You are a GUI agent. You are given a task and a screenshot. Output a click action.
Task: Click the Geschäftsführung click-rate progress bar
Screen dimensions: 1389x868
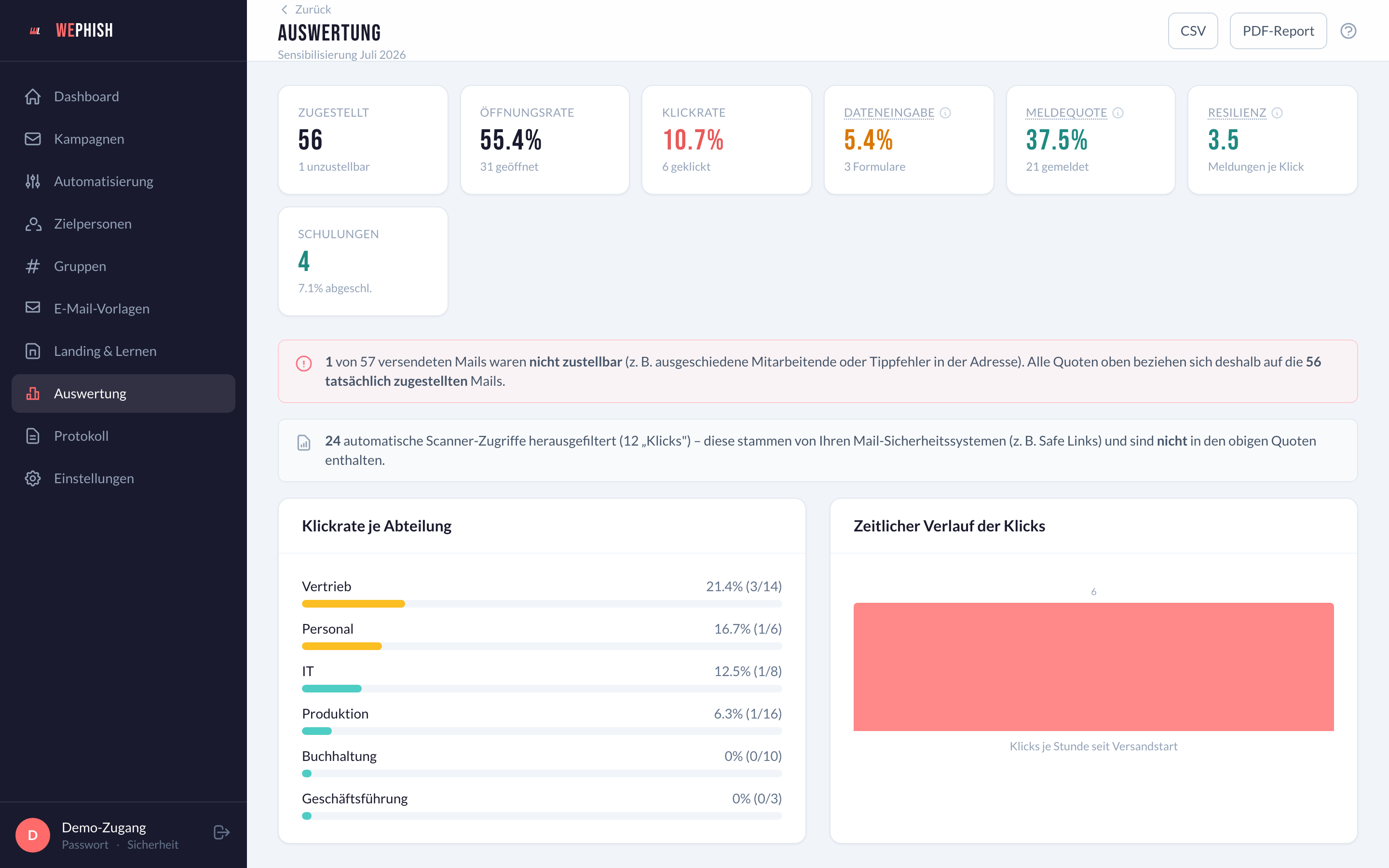point(542,816)
